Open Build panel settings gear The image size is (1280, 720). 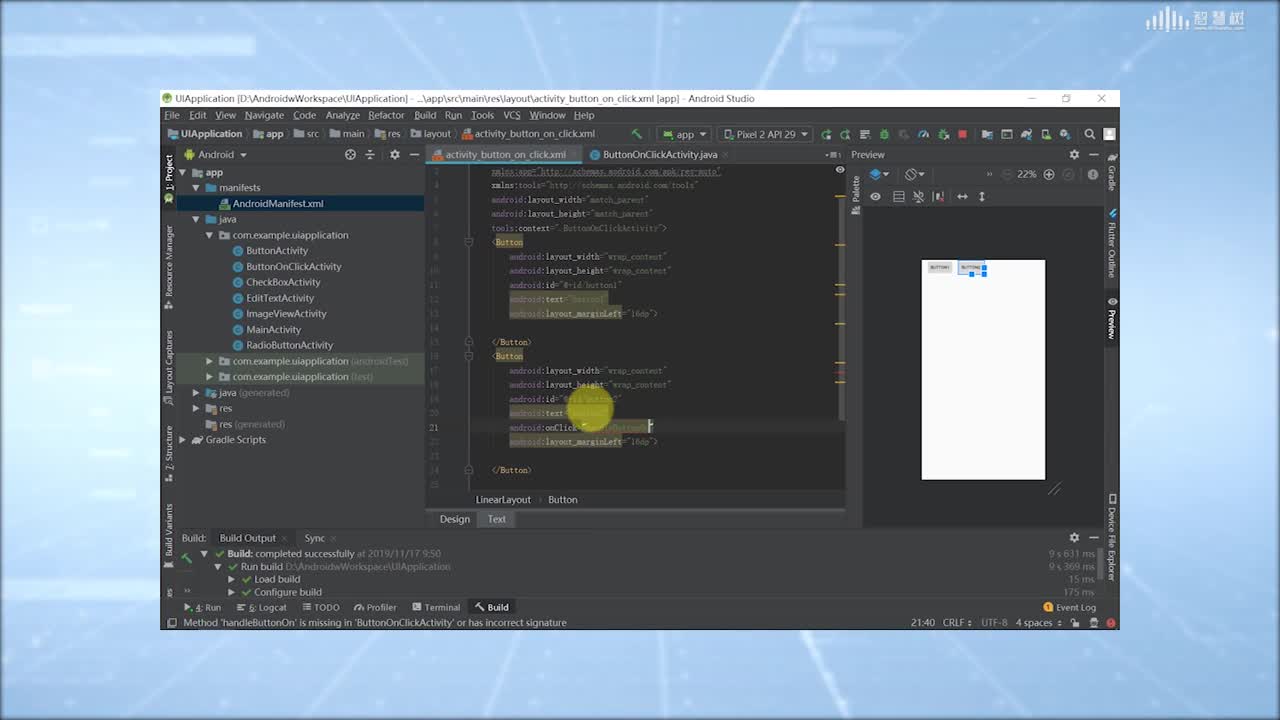1074,538
